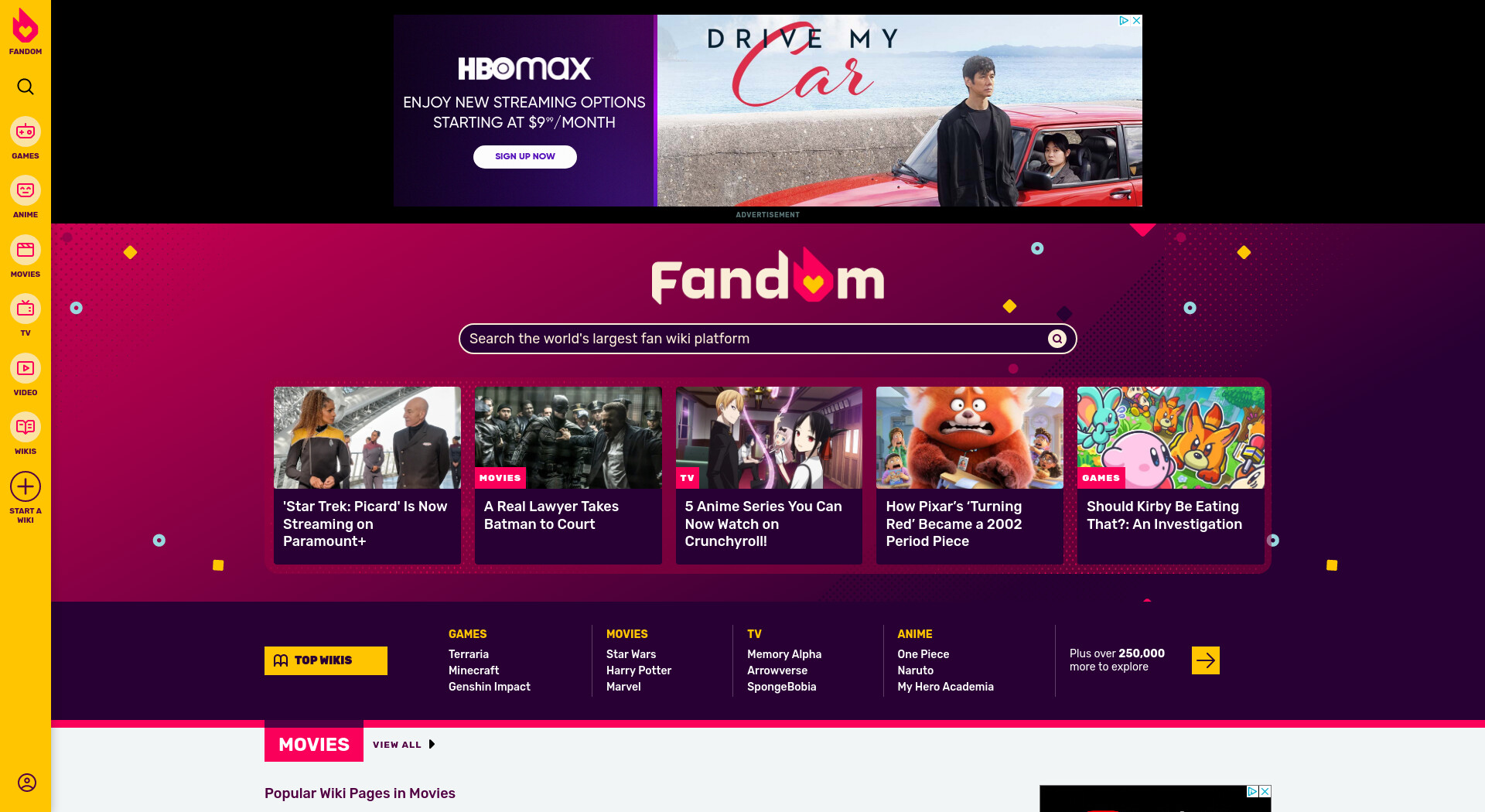Click the TV tag on anime card
This screenshot has width=1485, height=812.
(687, 478)
